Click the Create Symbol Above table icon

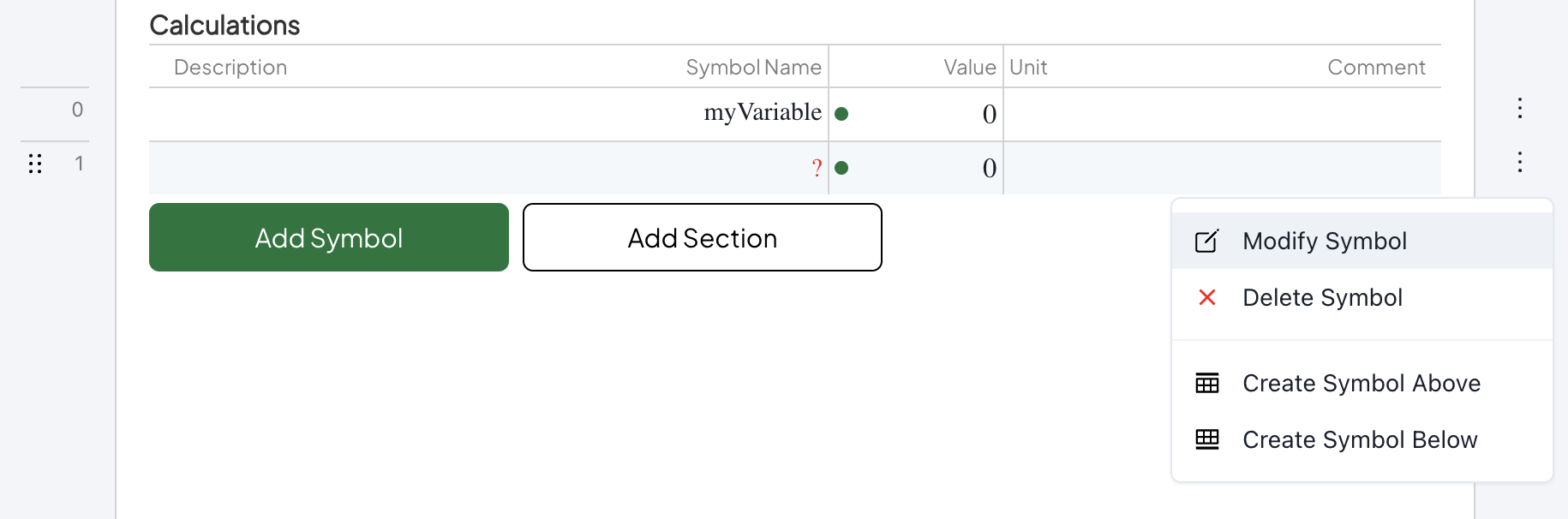[x=1207, y=383]
